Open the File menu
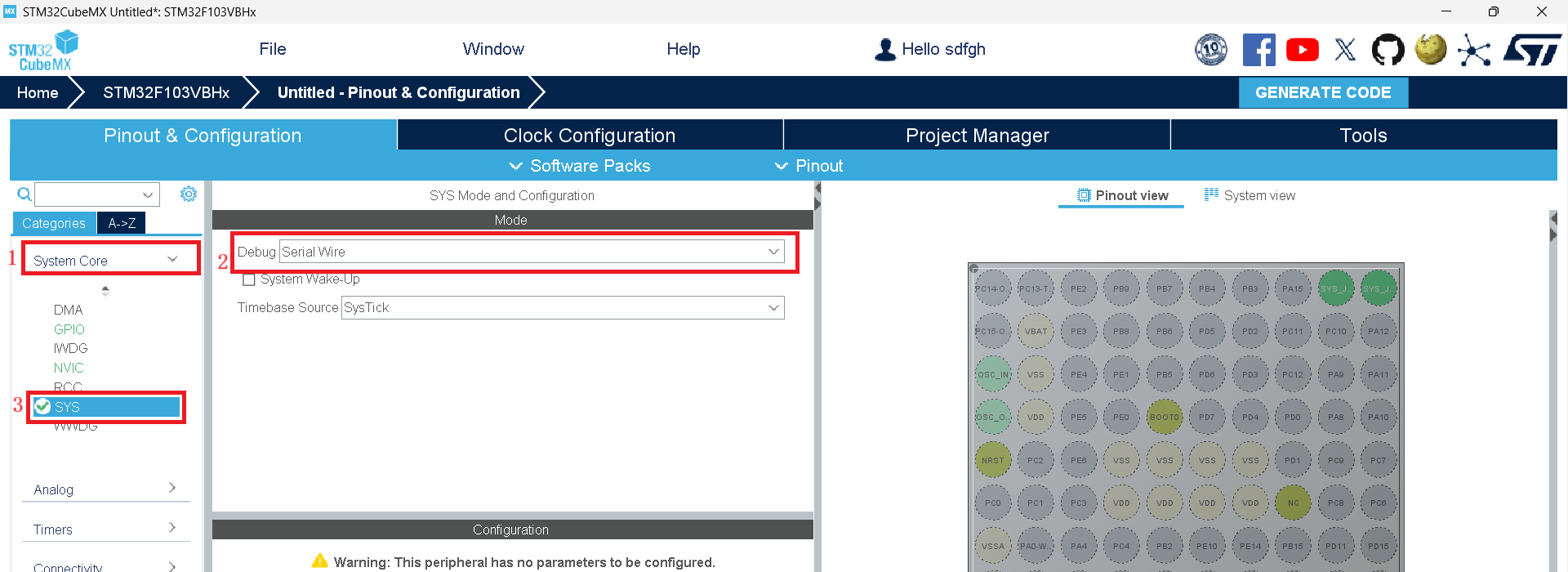This screenshot has height=572, width=1568. click(273, 49)
